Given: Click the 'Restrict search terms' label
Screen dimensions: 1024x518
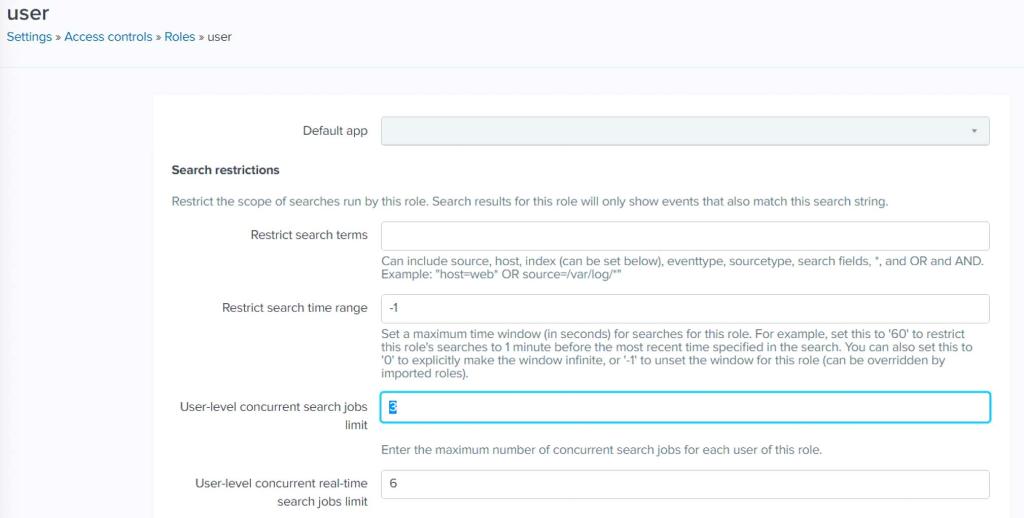Looking at the screenshot, I should tap(309, 235).
